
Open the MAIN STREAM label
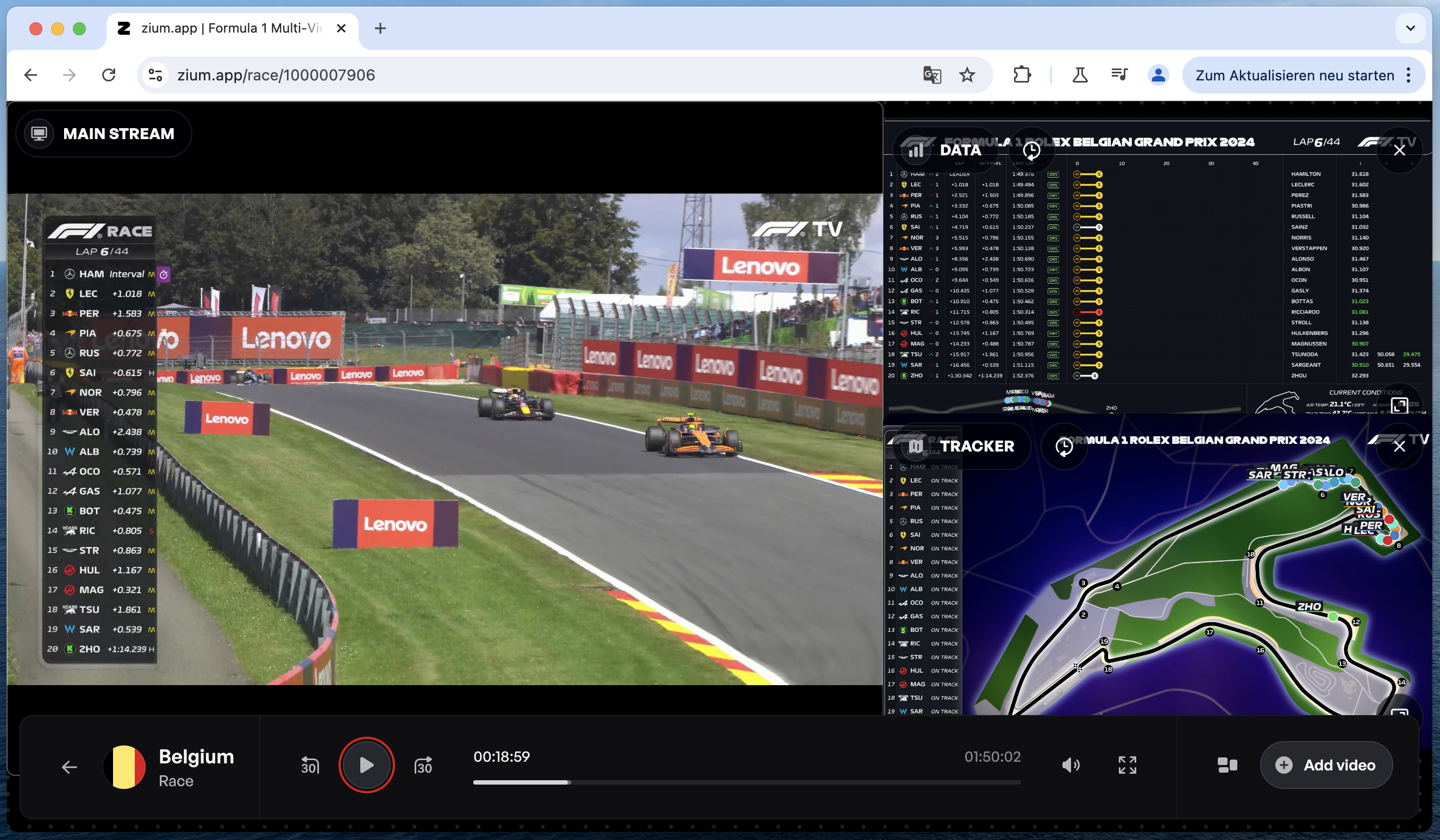[x=119, y=134]
